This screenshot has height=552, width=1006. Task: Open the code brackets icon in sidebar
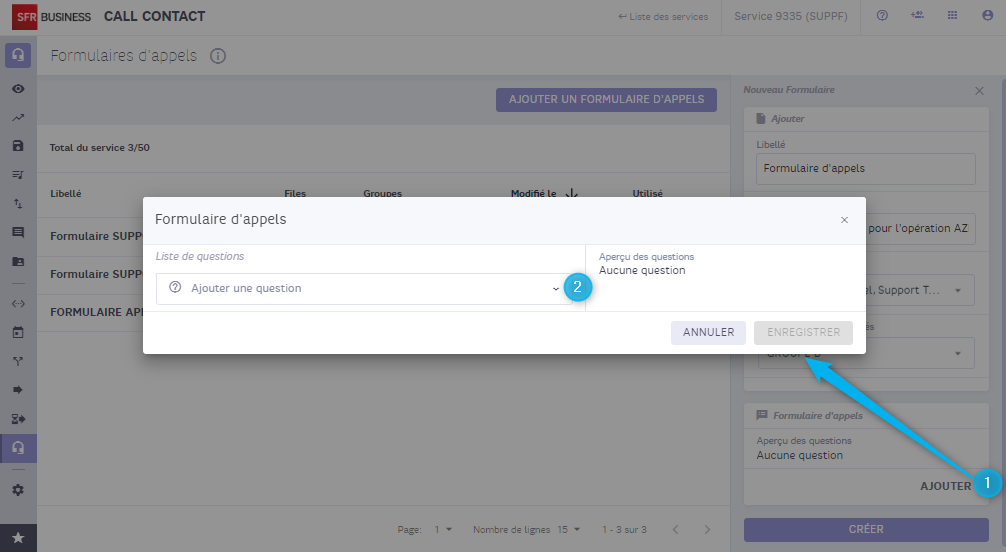[x=18, y=304]
